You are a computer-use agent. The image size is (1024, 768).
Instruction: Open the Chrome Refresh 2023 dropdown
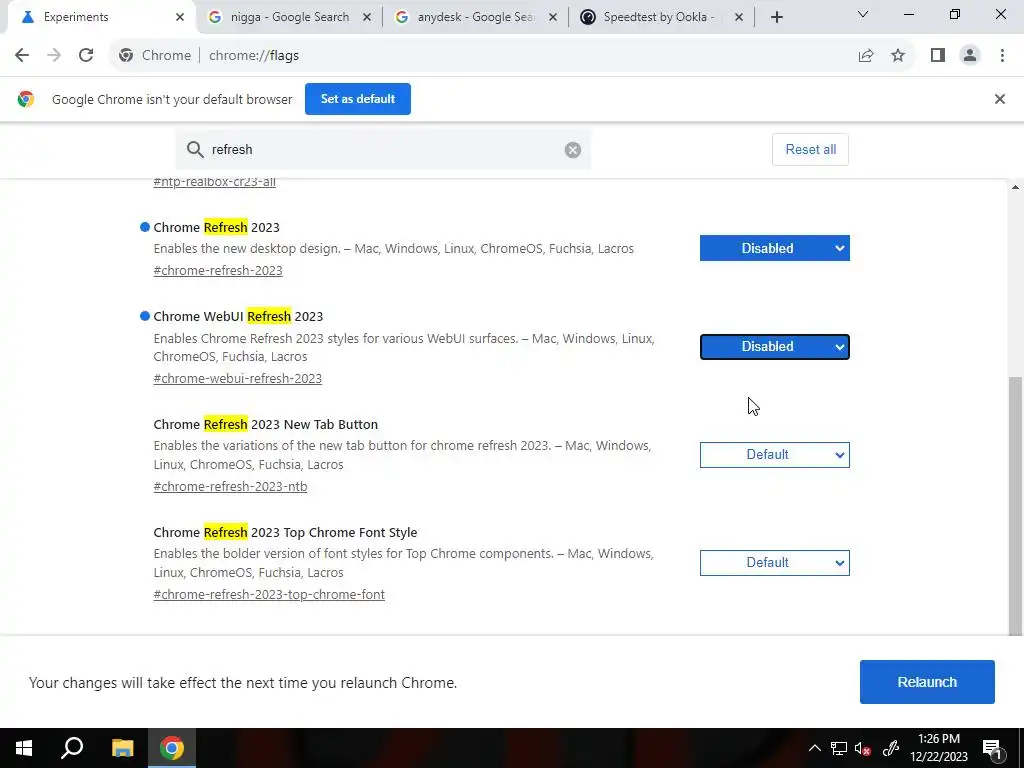click(x=775, y=248)
